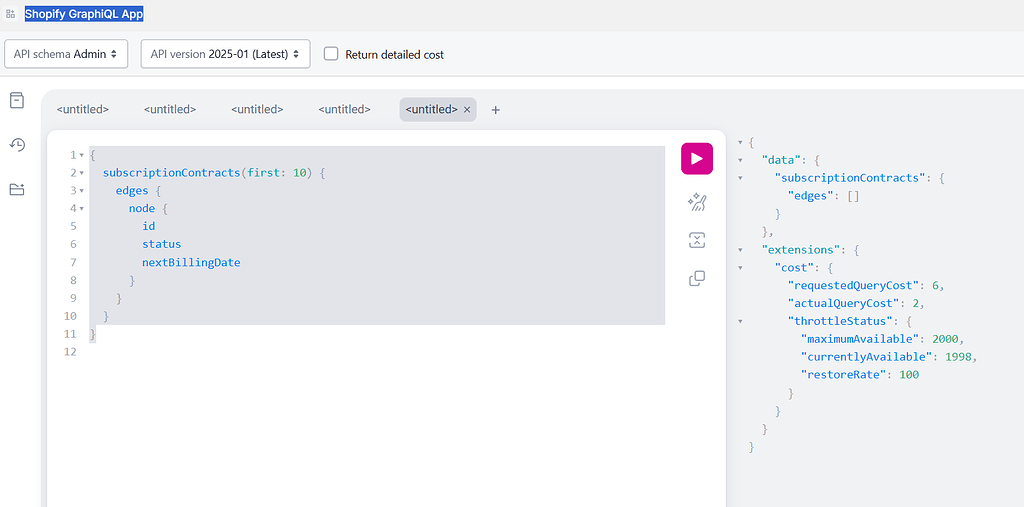Click "restoreRate" value 100

[x=908, y=375]
